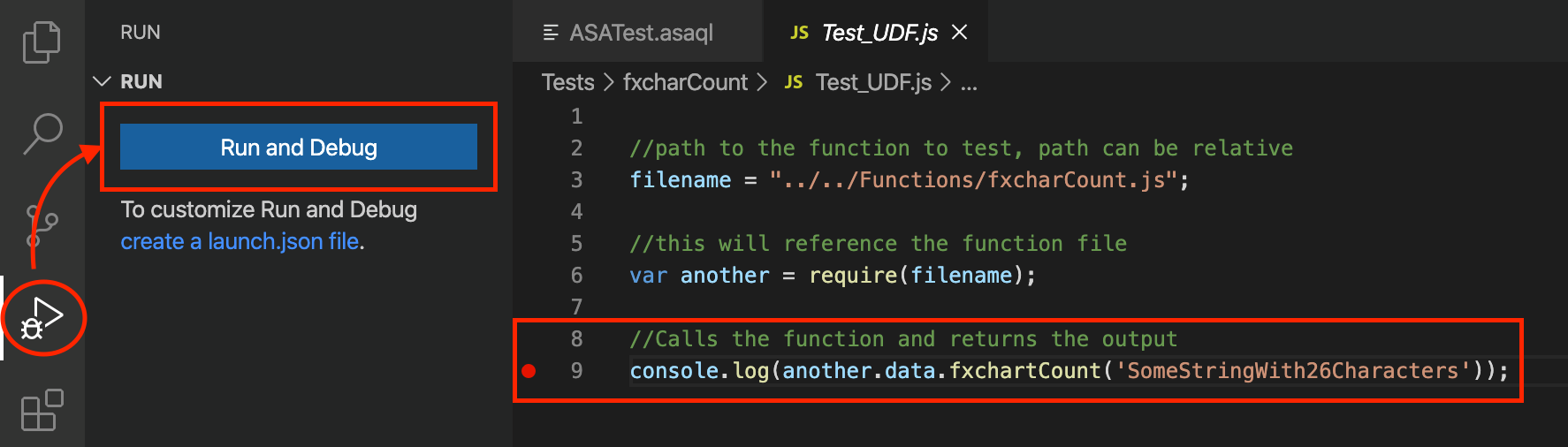Click the JS icon in breadcrumb path
The width and height of the screenshot is (1568, 447).
click(794, 82)
